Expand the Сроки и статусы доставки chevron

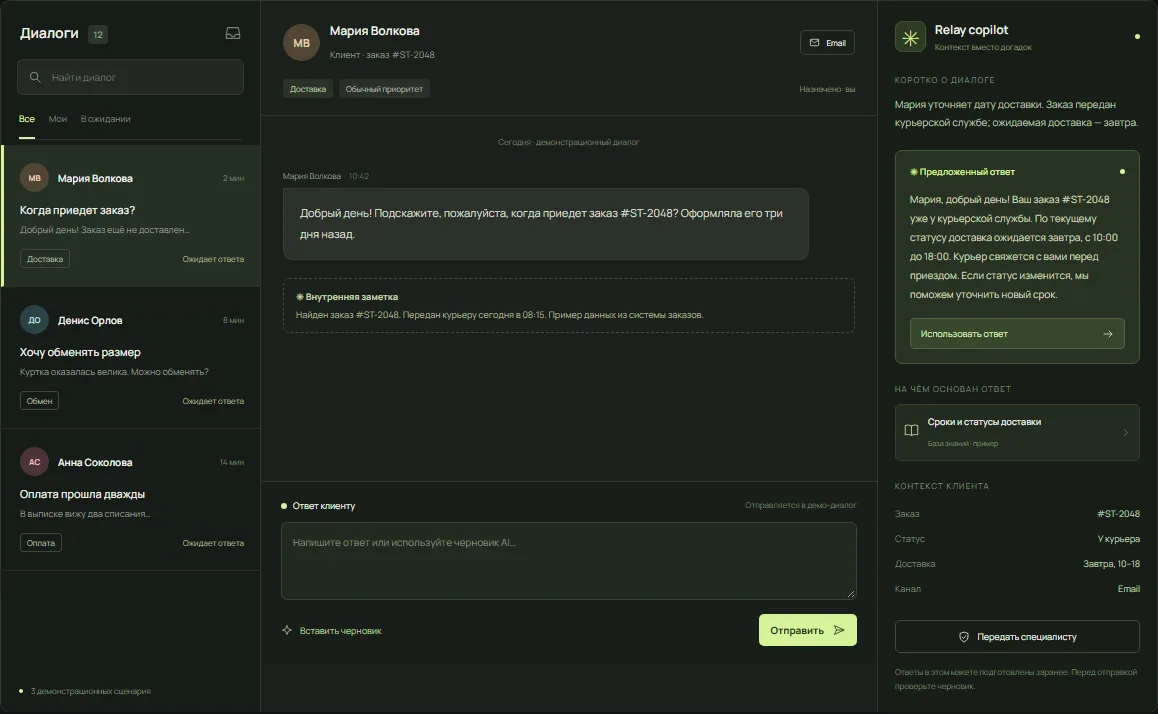pos(1126,433)
